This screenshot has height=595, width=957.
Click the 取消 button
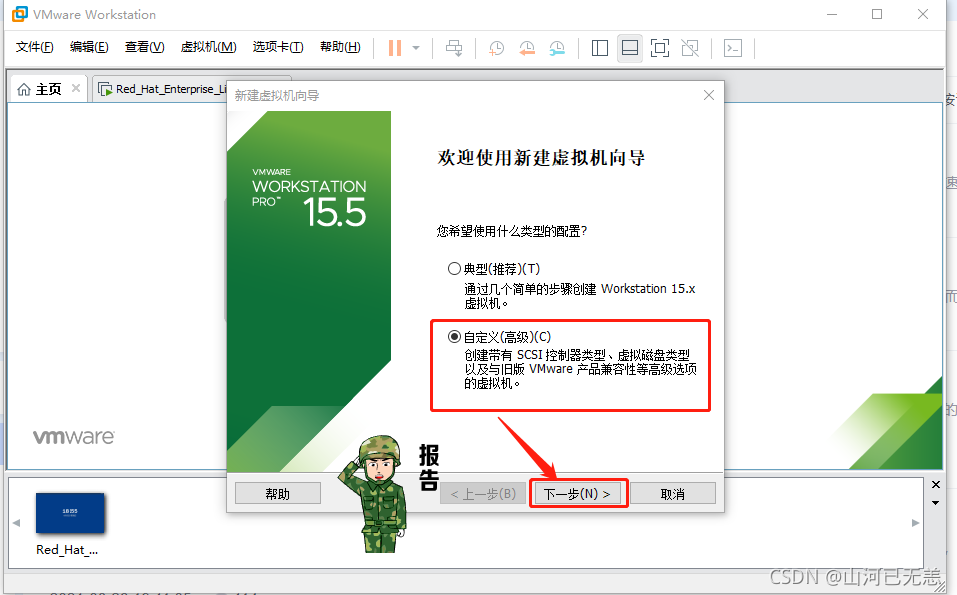[x=673, y=494]
